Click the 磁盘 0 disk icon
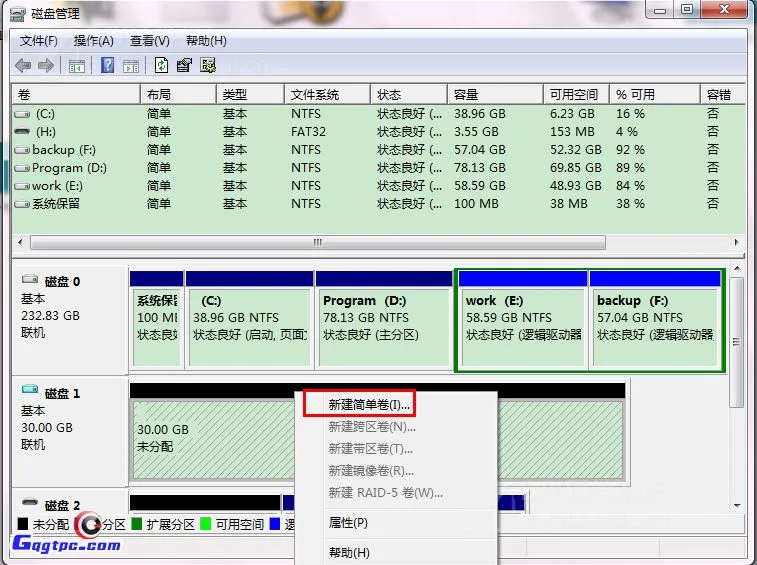757x565 pixels. (x=30, y=279)
